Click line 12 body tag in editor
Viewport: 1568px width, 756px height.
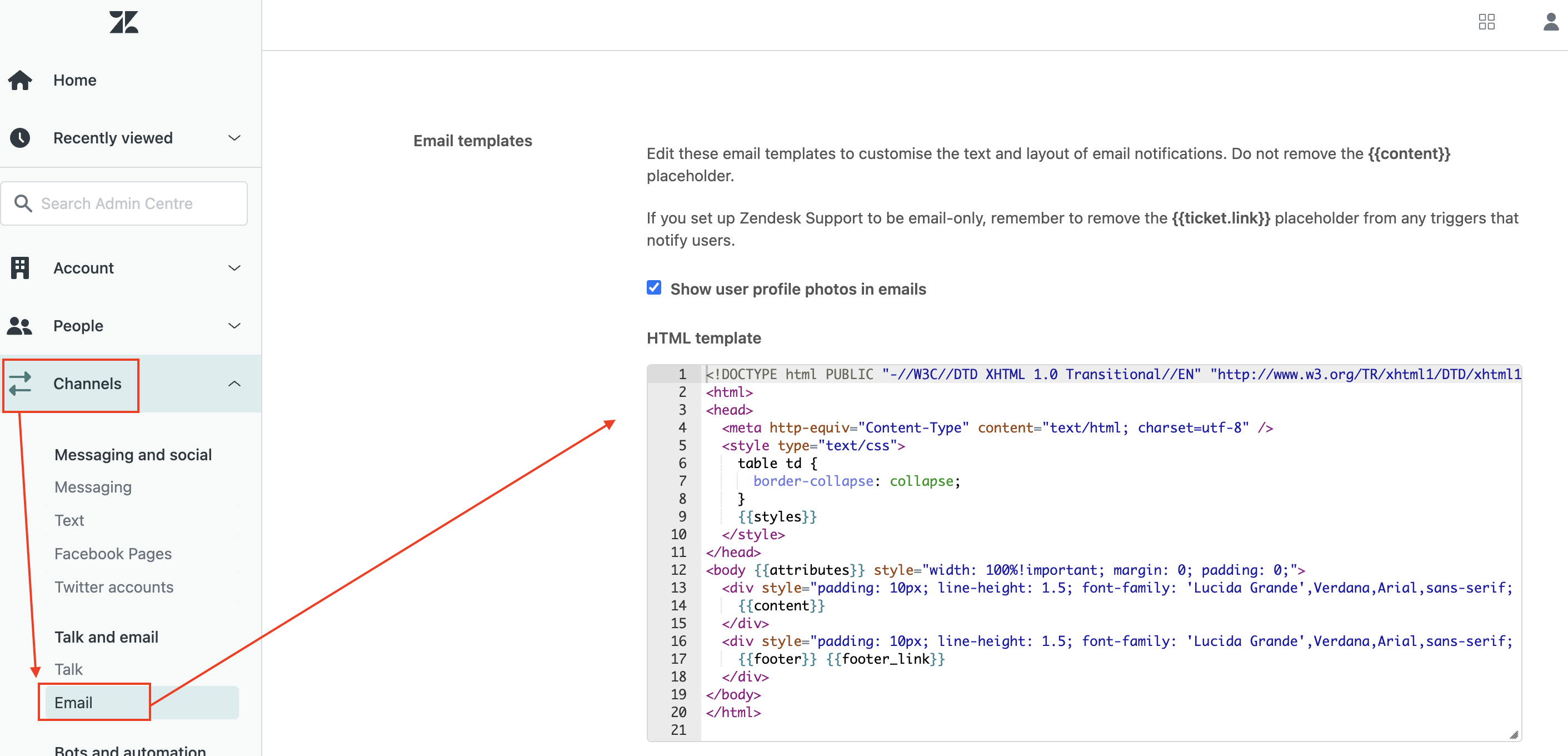click(1005, 570)
